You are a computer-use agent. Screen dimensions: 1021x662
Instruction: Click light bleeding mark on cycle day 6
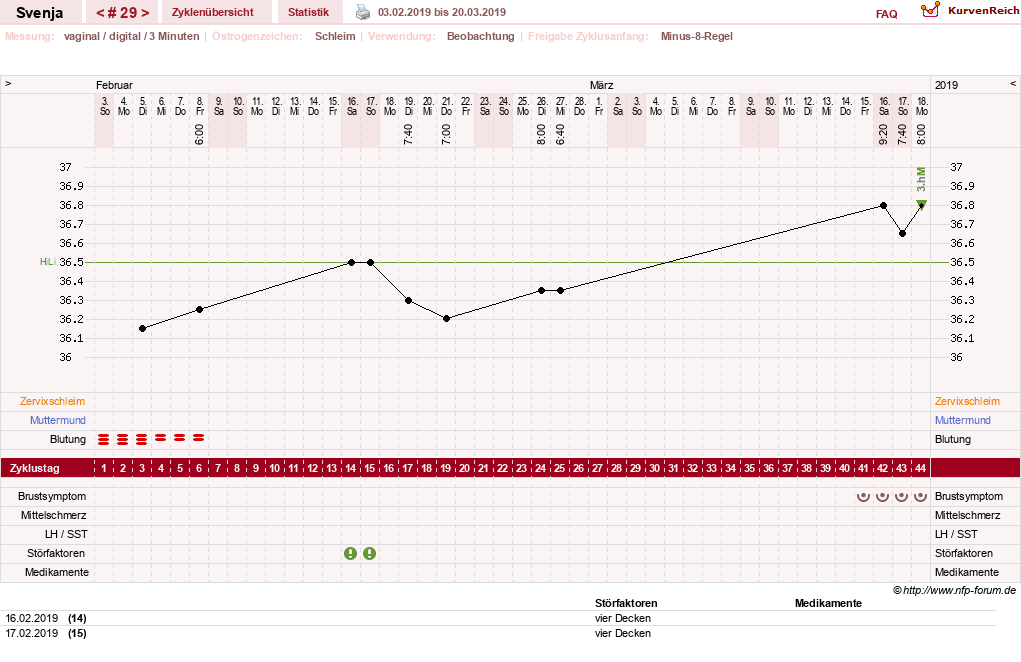199,438
